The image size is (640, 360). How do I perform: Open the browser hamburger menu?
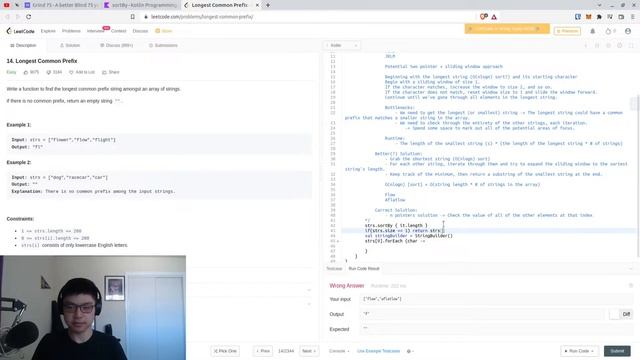coord(633,17)
